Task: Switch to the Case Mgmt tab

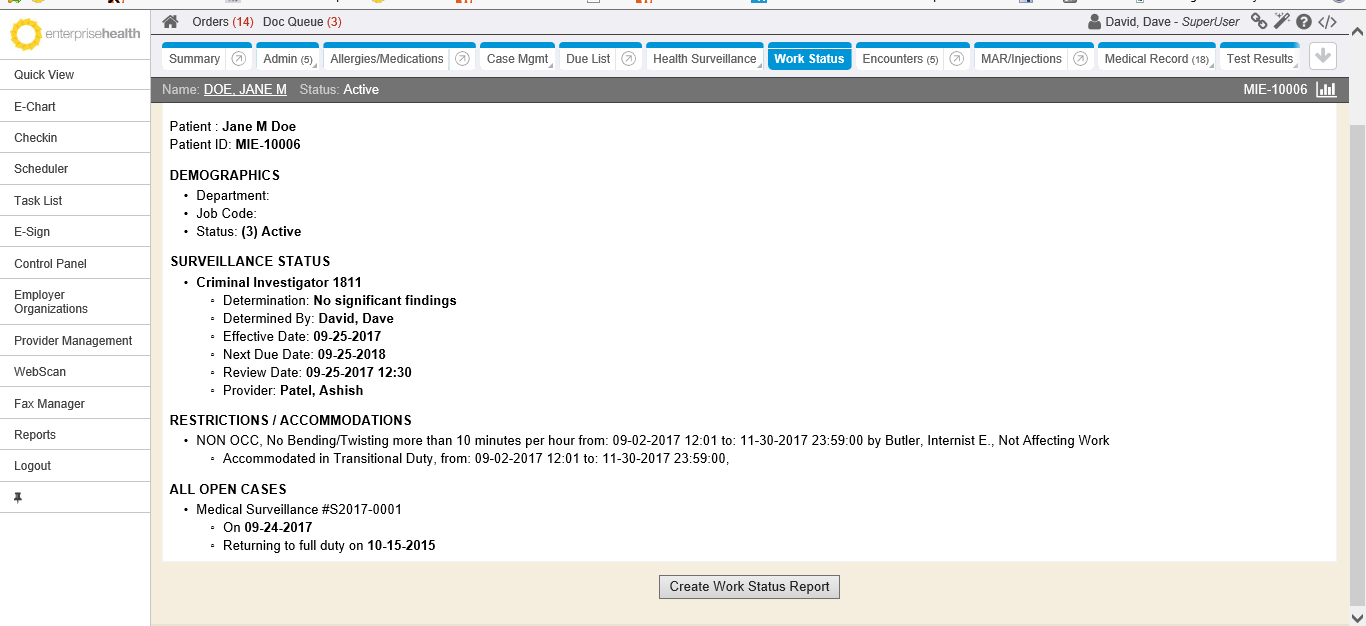Action: point(517,59)
